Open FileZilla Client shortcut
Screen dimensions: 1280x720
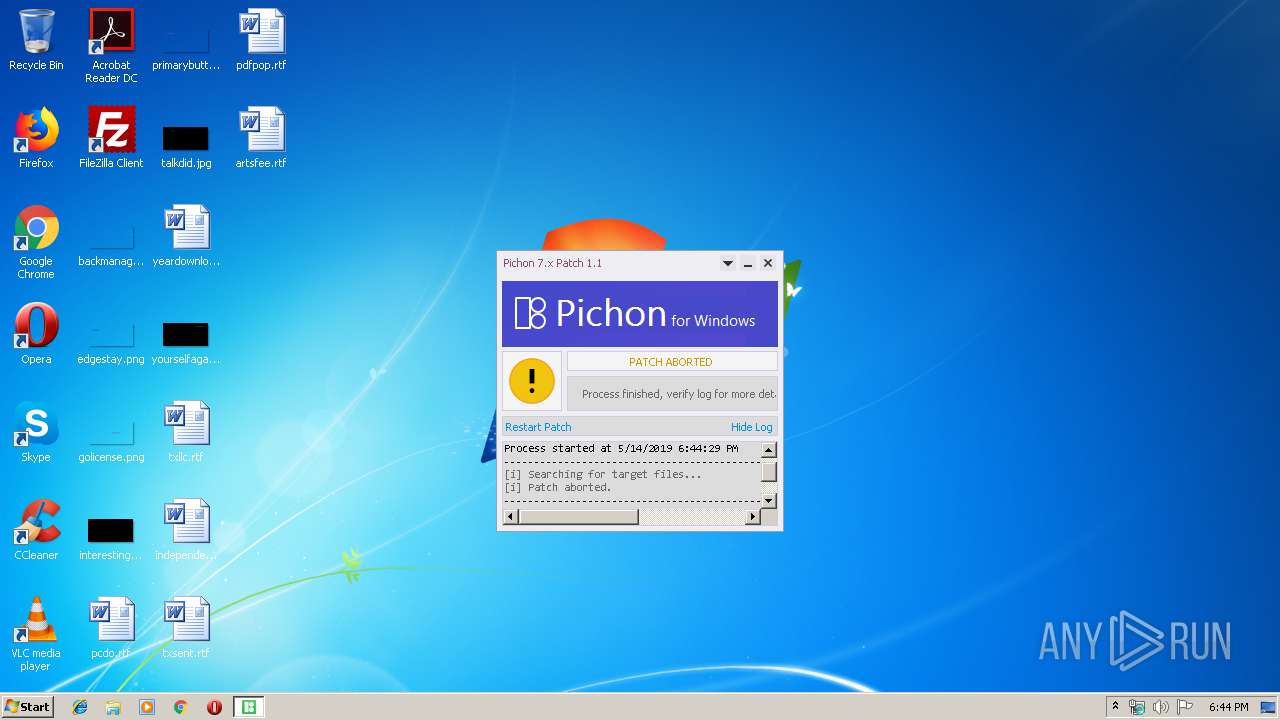point(111,138)
